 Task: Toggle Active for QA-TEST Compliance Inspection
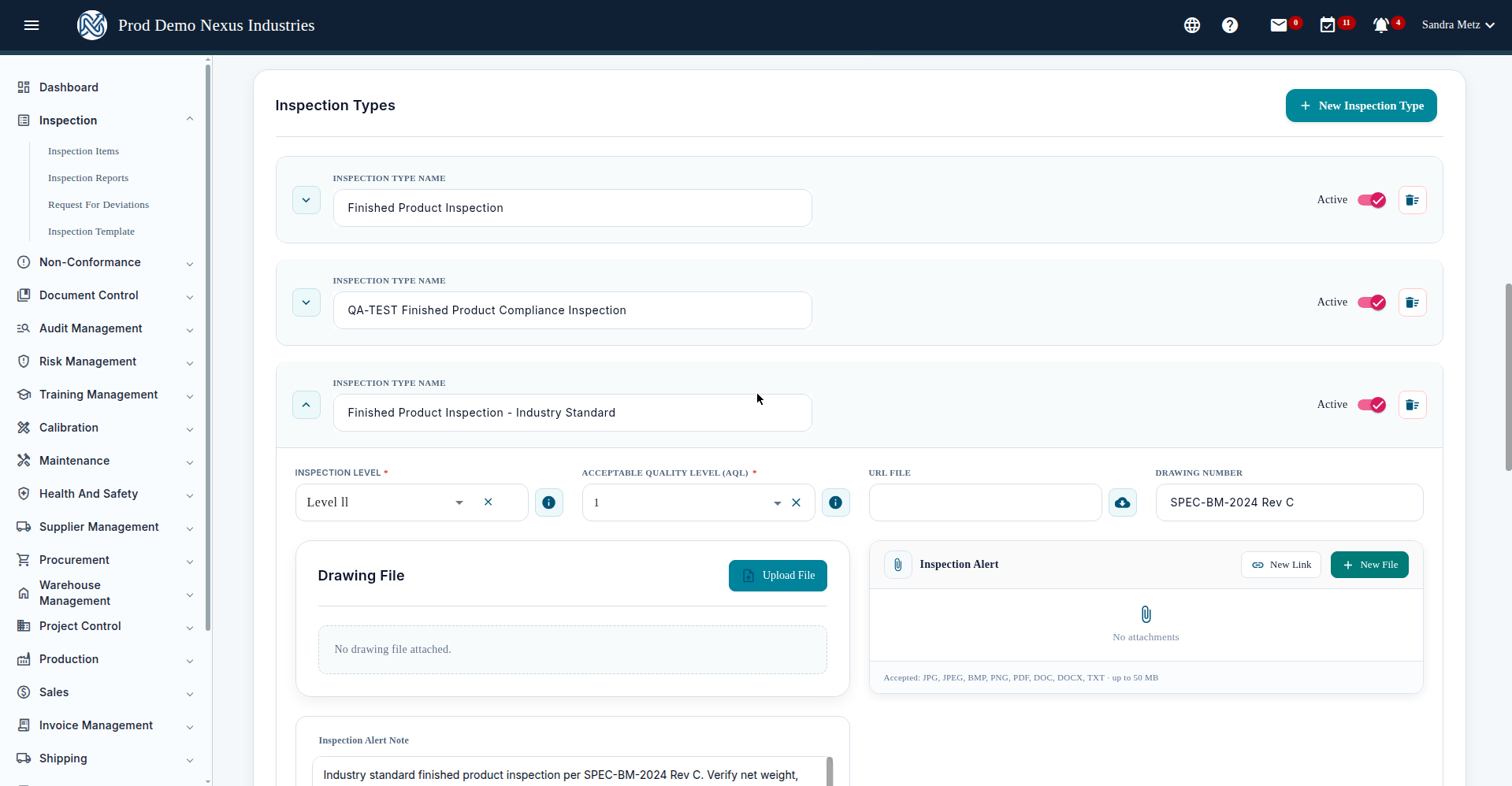tap(1372, 302)
